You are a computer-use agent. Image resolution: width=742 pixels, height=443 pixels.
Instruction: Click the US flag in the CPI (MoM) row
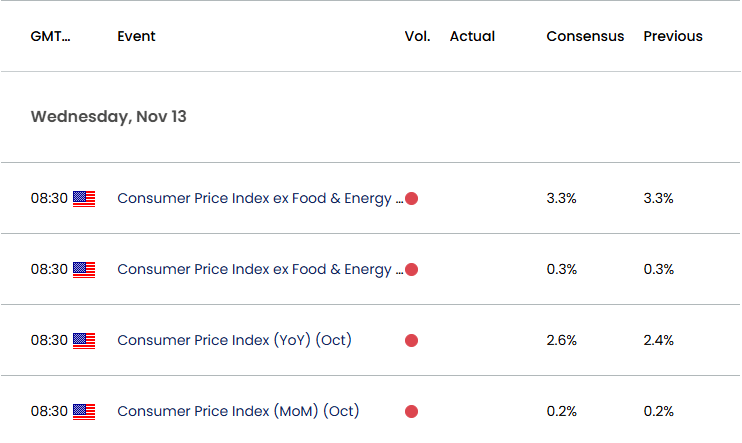click(x=84, y=412)
